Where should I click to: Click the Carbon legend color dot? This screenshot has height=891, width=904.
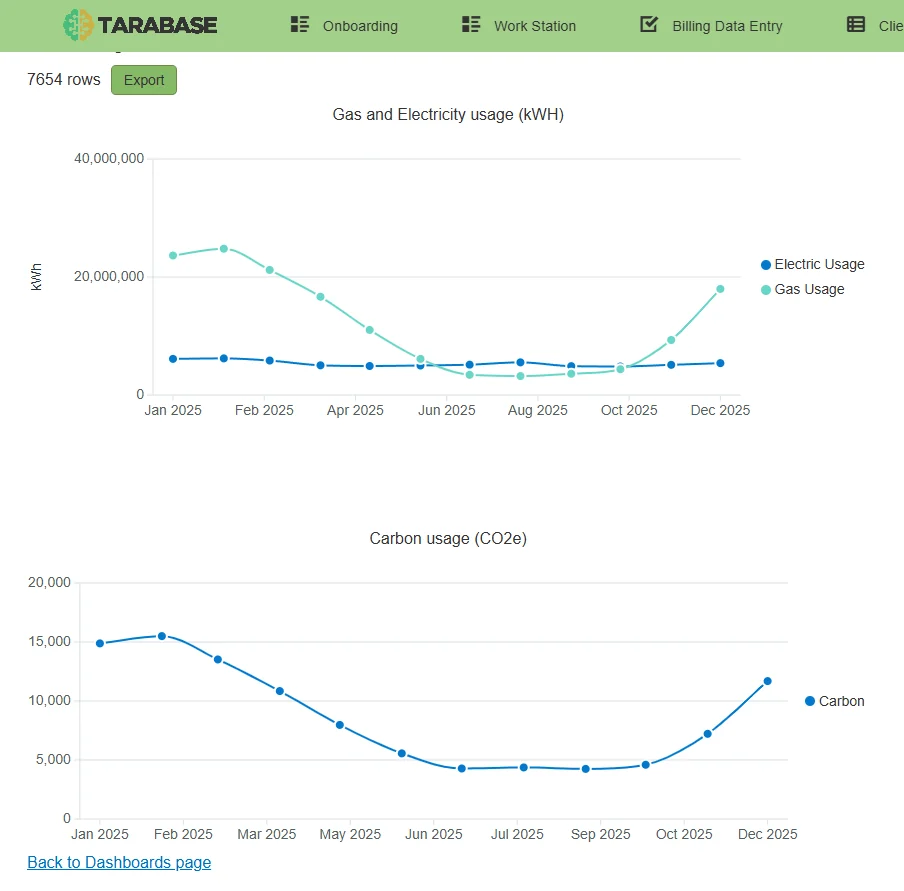pos(809,701)
